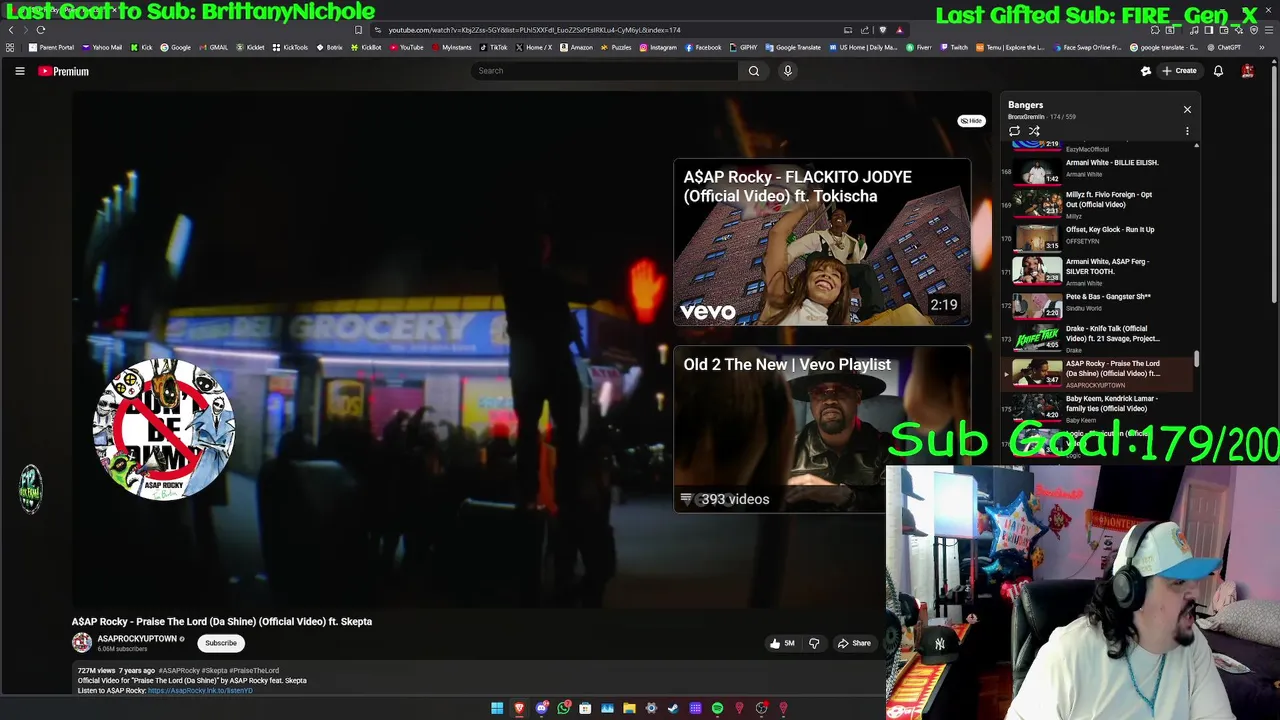The image size is (1280, 720).
Task: Open the Twitch bookmark
Action: click(954, 47)
